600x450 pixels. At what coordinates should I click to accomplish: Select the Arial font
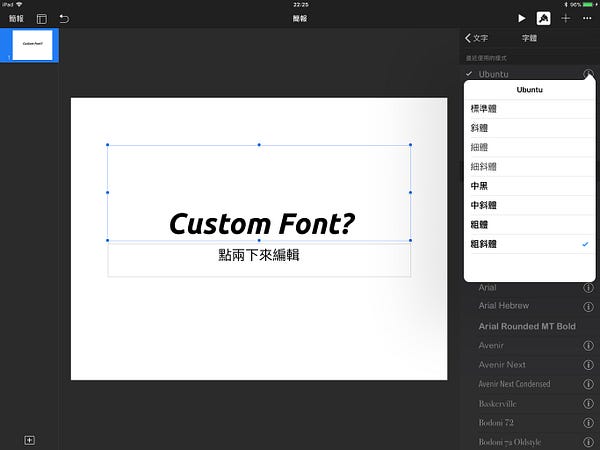tap(487, 287)
